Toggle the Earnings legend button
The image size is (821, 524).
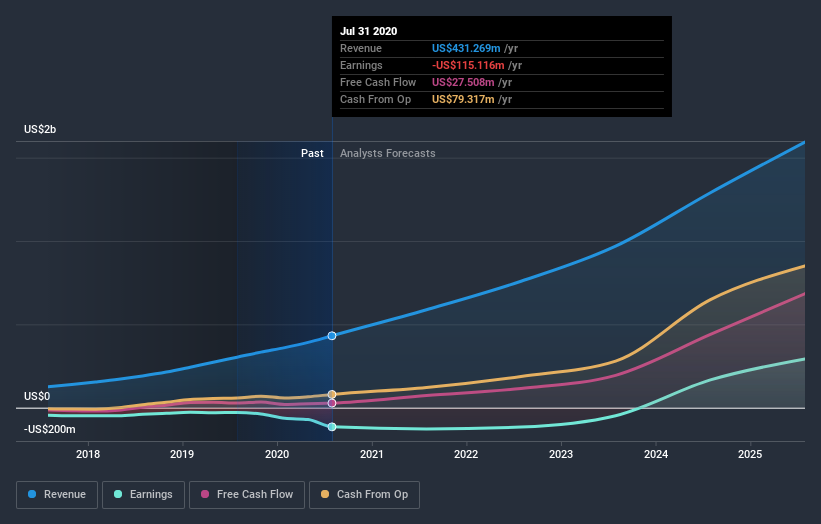click(x=143, y=495)
